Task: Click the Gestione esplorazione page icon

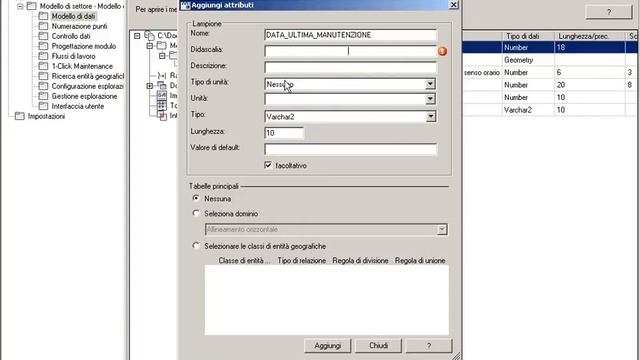Action: click(43, 96)
